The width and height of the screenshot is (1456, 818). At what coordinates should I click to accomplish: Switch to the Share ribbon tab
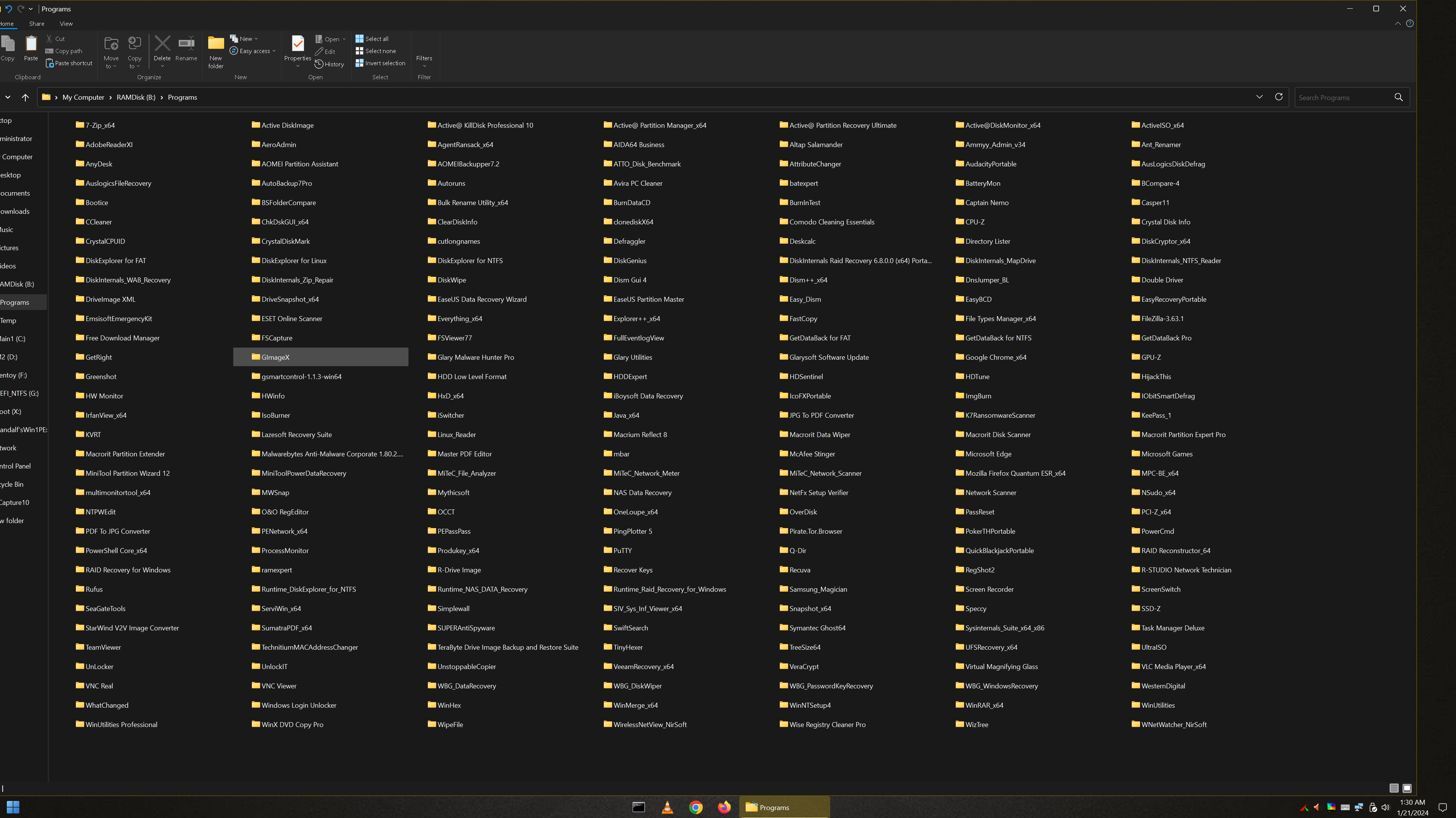pos(37,24)
